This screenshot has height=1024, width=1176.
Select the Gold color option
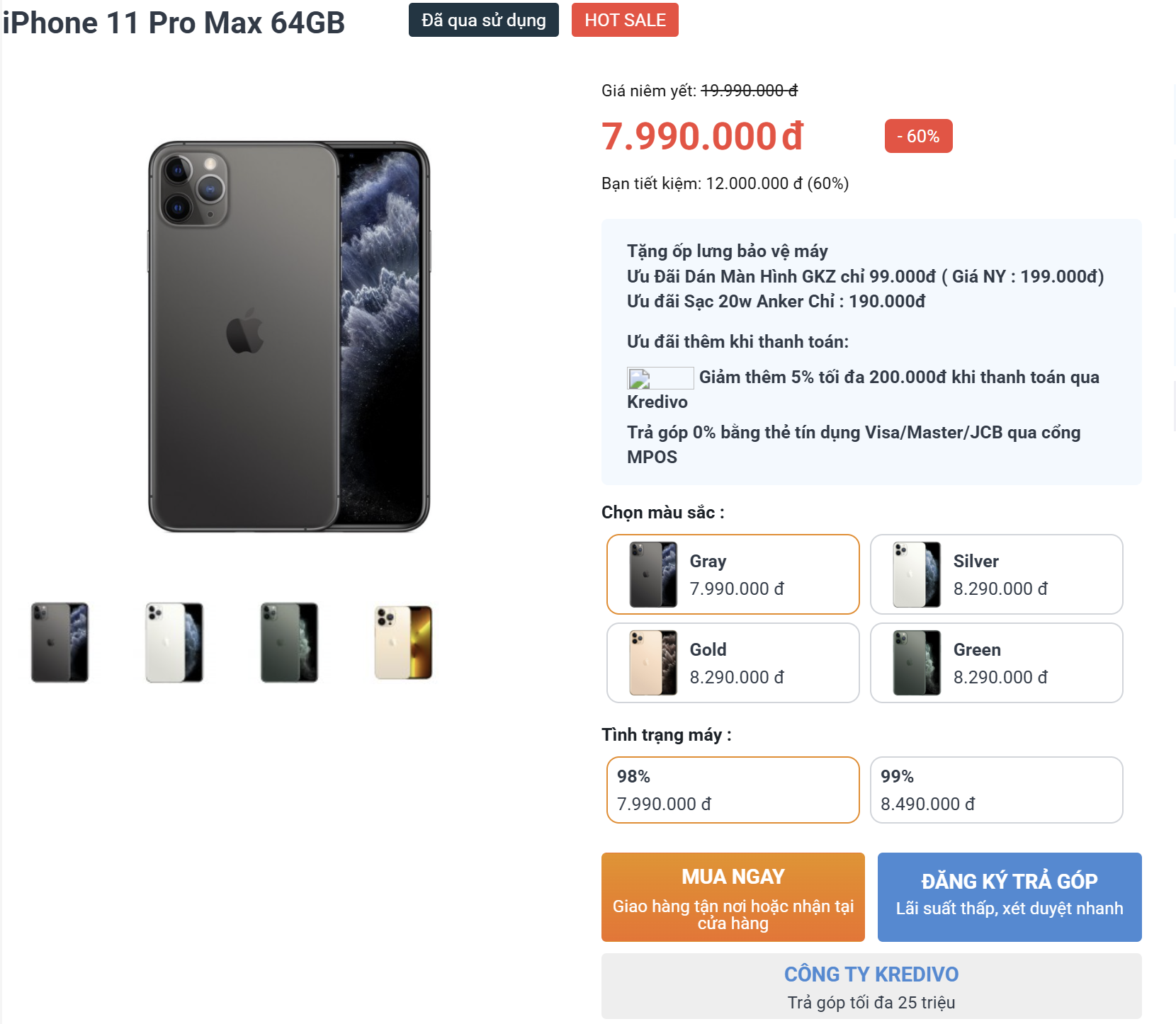click(x=733, y=663)
